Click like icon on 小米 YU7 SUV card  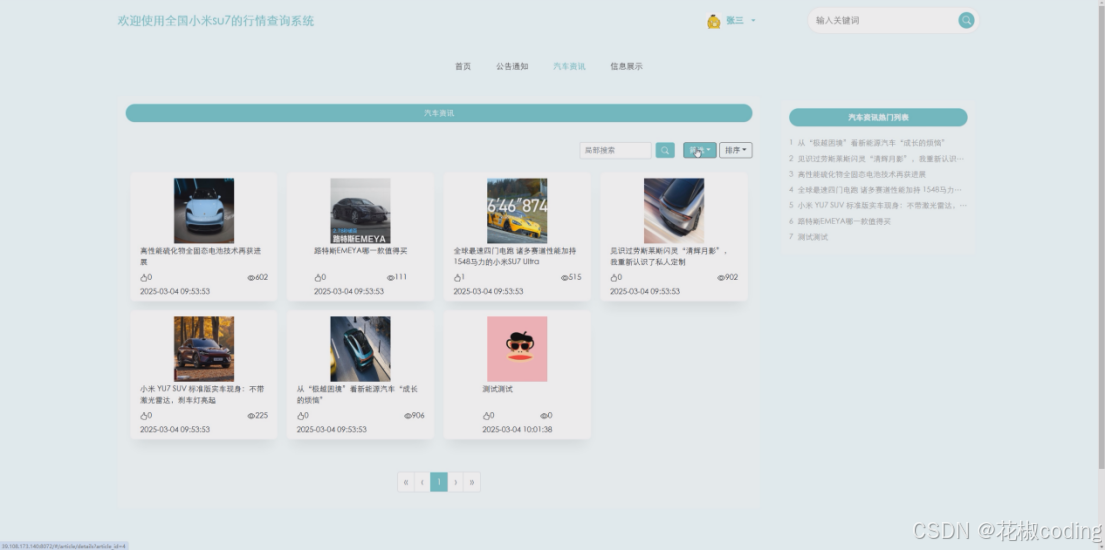point(143,416)
